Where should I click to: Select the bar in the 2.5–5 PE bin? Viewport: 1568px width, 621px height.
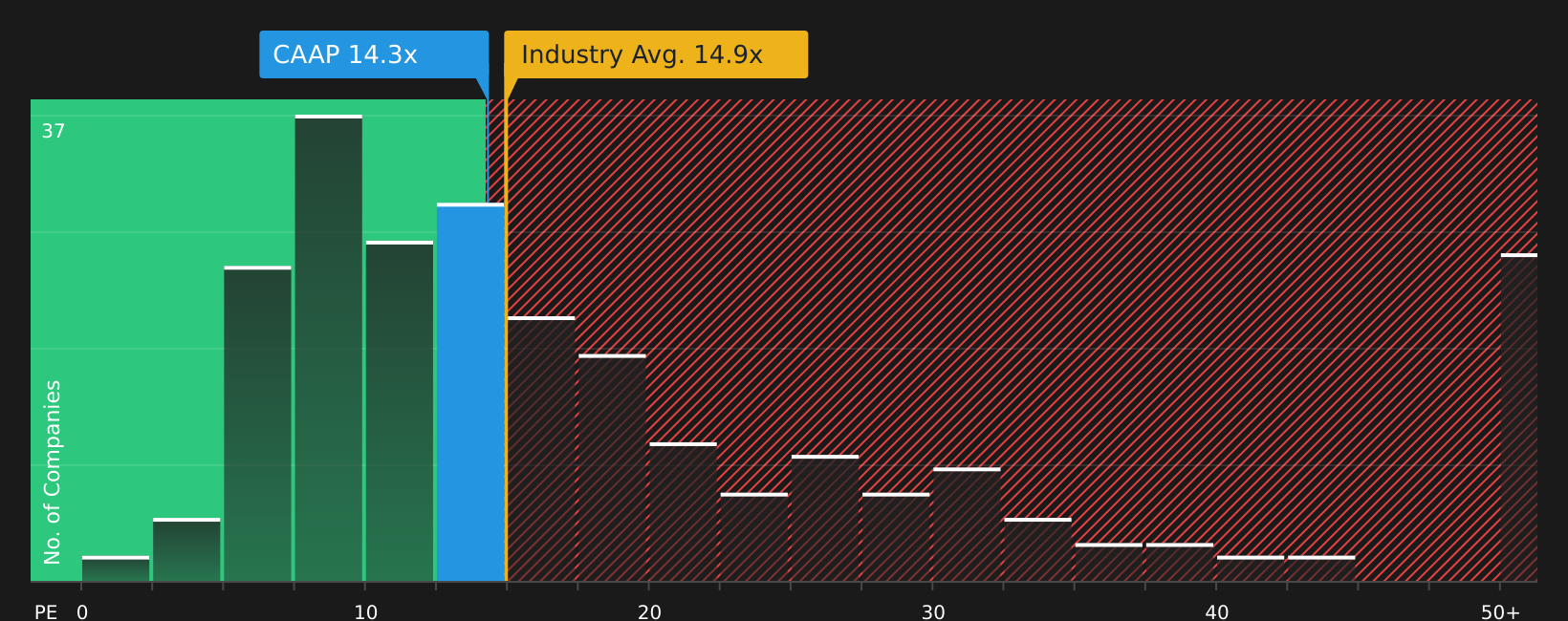pyautogui.click(x=186, y=549)
